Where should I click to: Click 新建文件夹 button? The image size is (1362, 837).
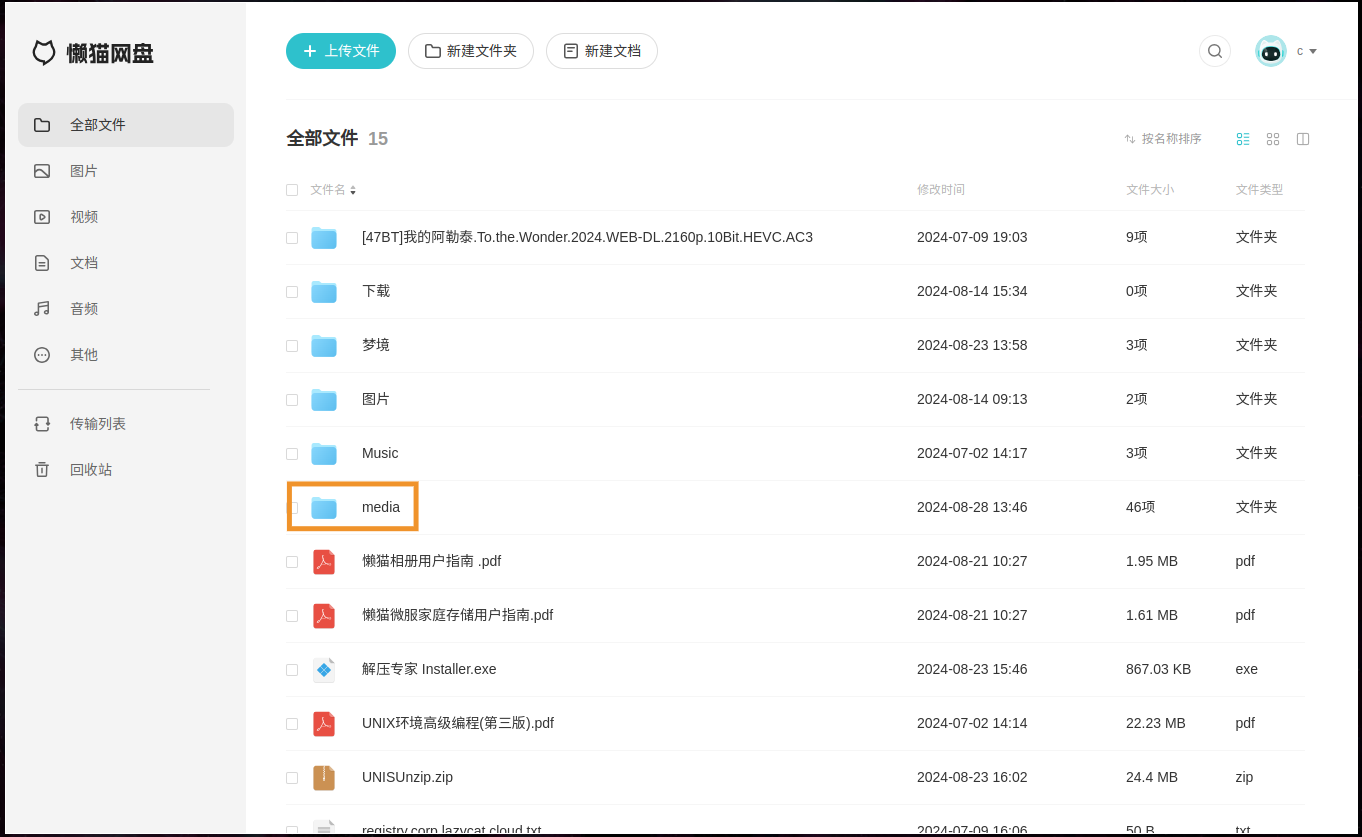pyautogui.click(x=471, y=51)
